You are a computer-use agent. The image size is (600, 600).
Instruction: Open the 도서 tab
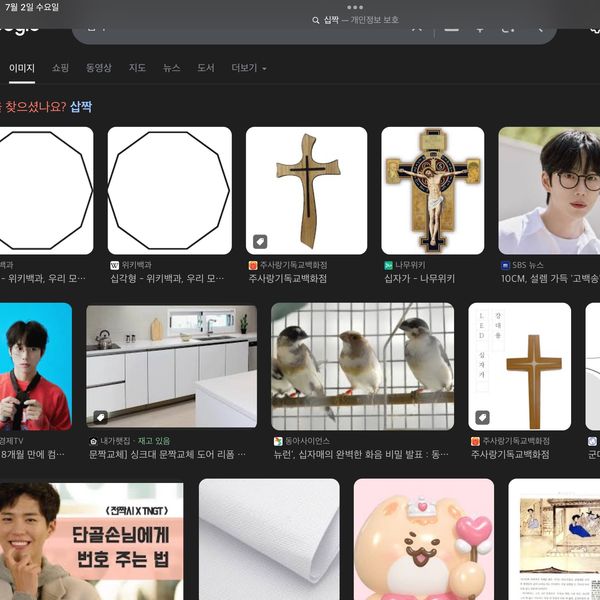click(x=206, y=68)
